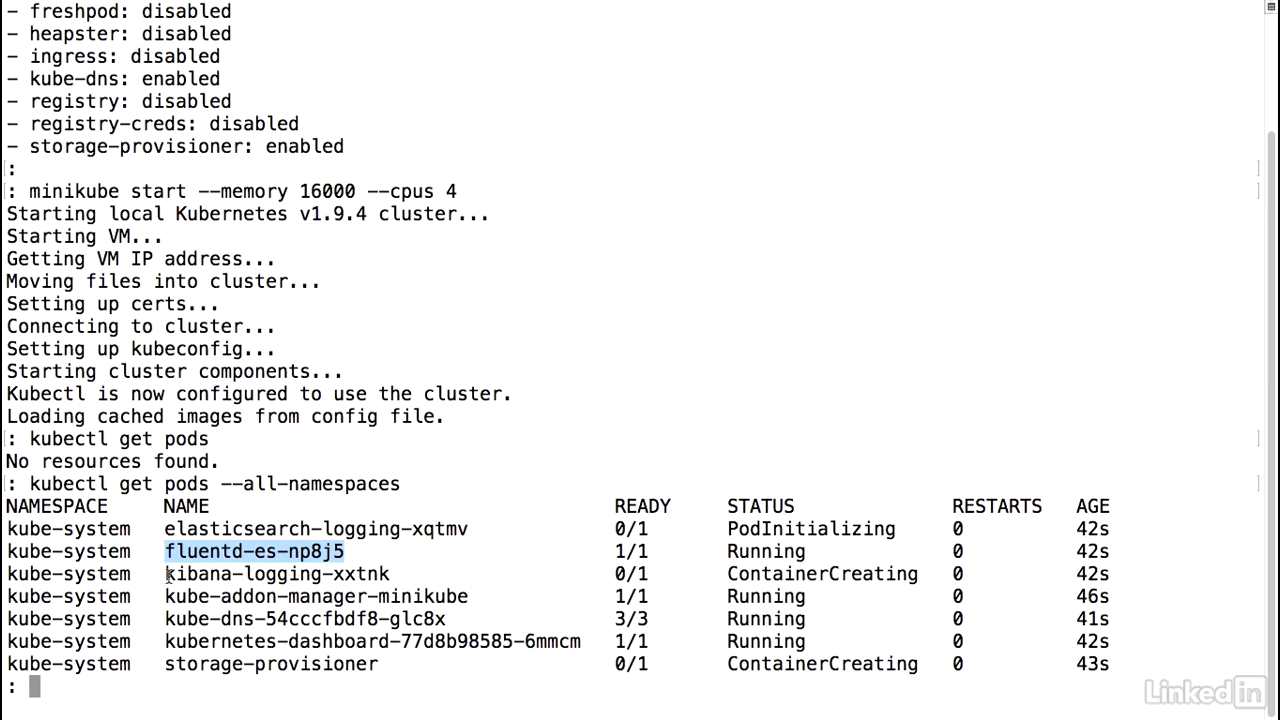Click the highlighted fluentd-es-np8j5 pod name
1280x720 pixels.
pos(254,551)
